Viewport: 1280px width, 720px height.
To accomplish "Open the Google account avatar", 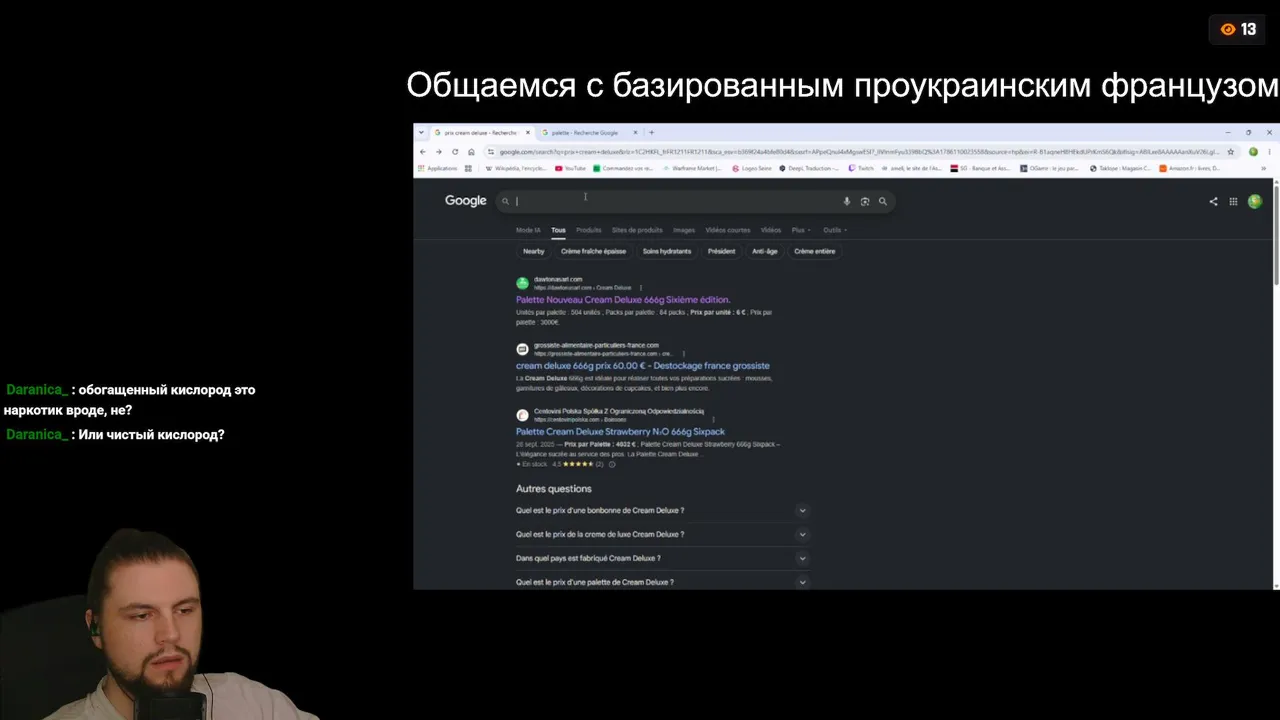I will point(1255,201).
